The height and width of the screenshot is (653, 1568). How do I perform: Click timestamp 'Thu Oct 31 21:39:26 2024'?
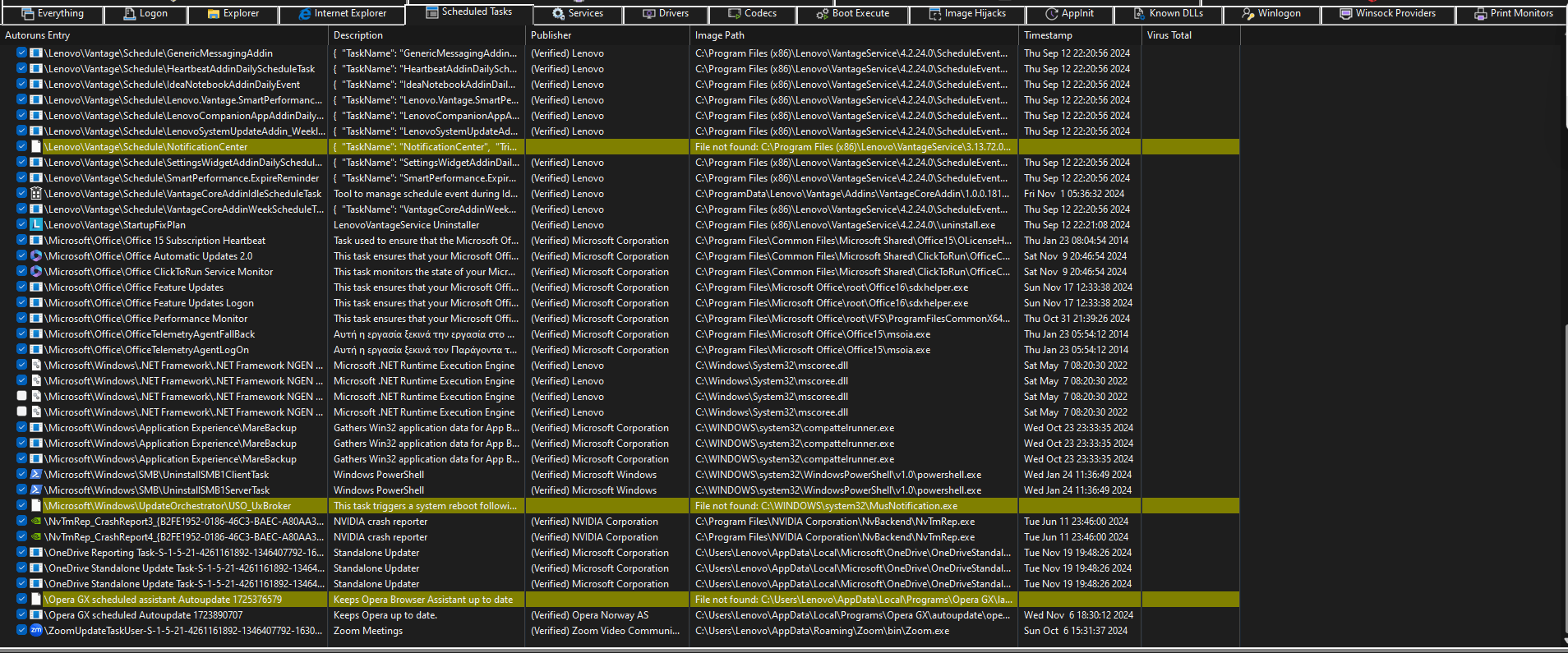(x=1077, y=319)
